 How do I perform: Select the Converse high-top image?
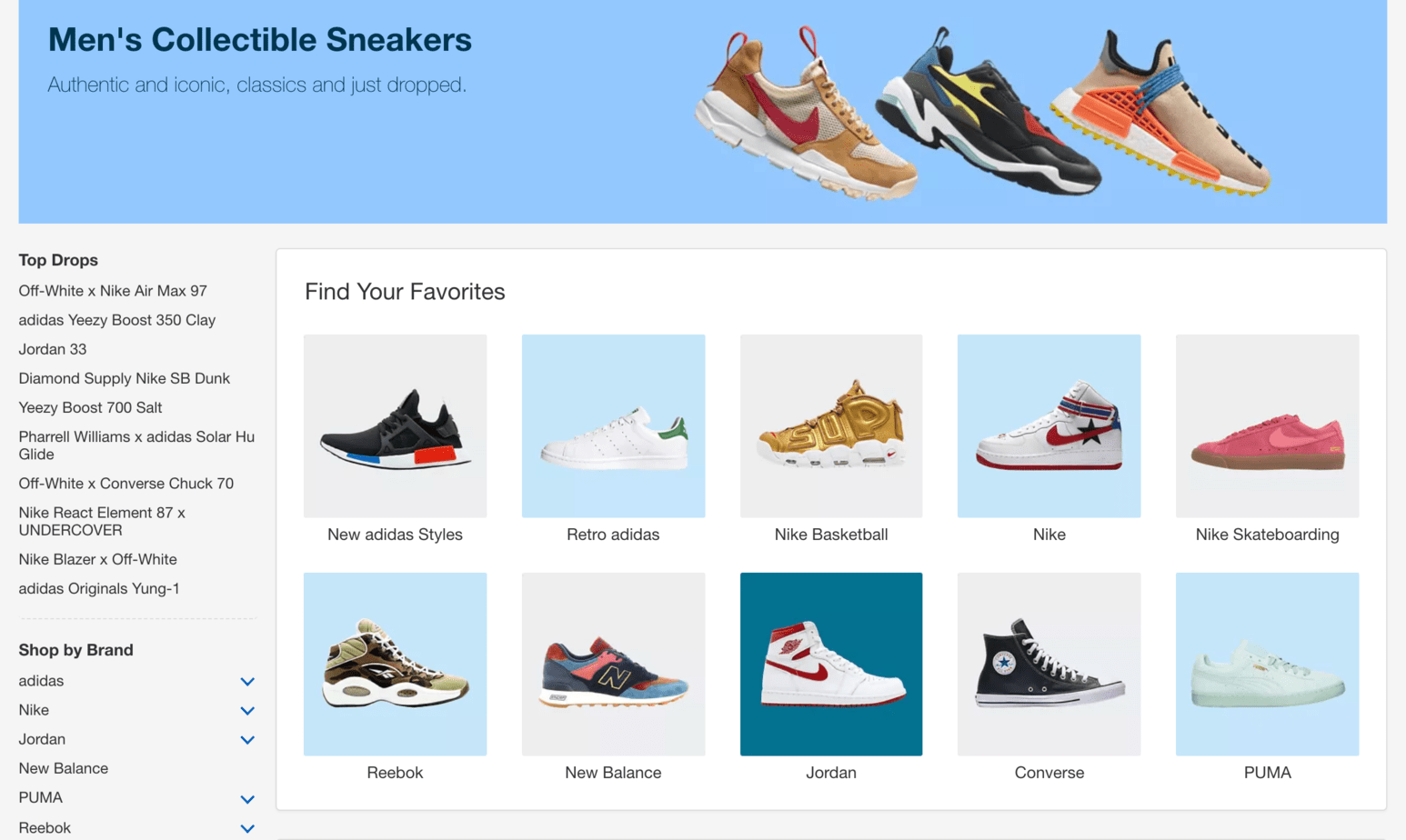(x=1049, y=664)
